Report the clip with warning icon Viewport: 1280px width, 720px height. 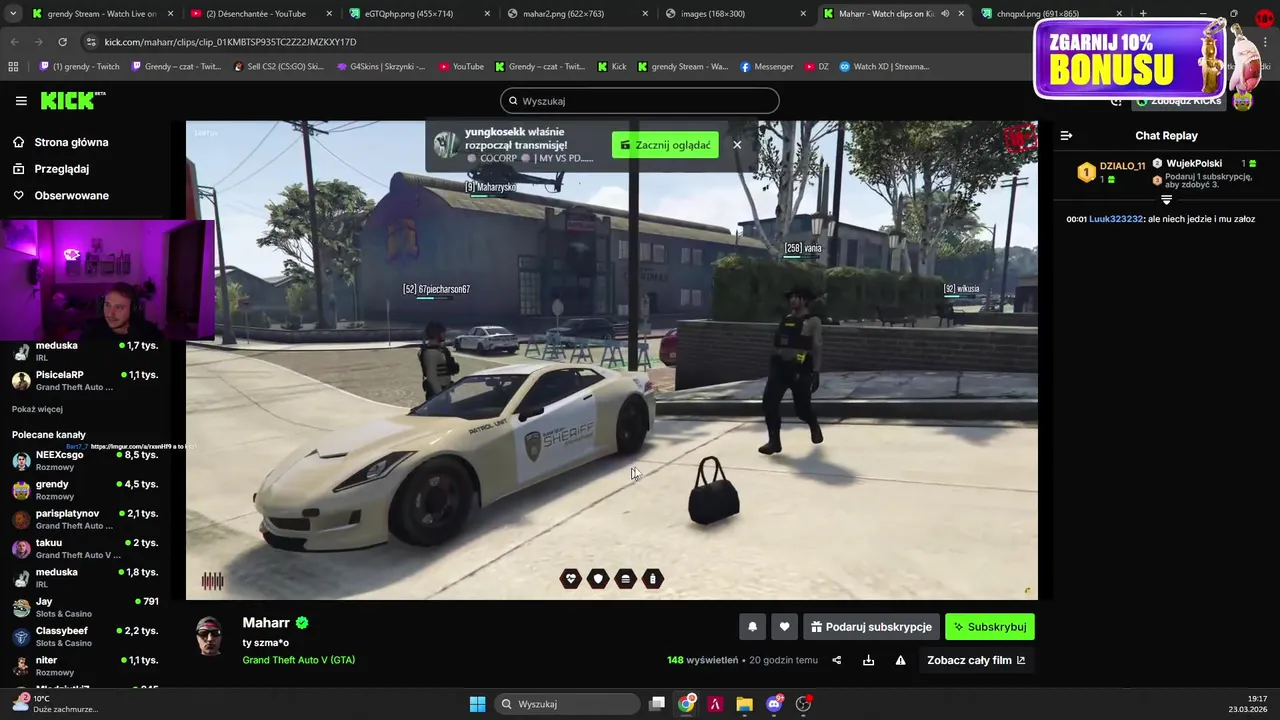[x=900, y=660]
